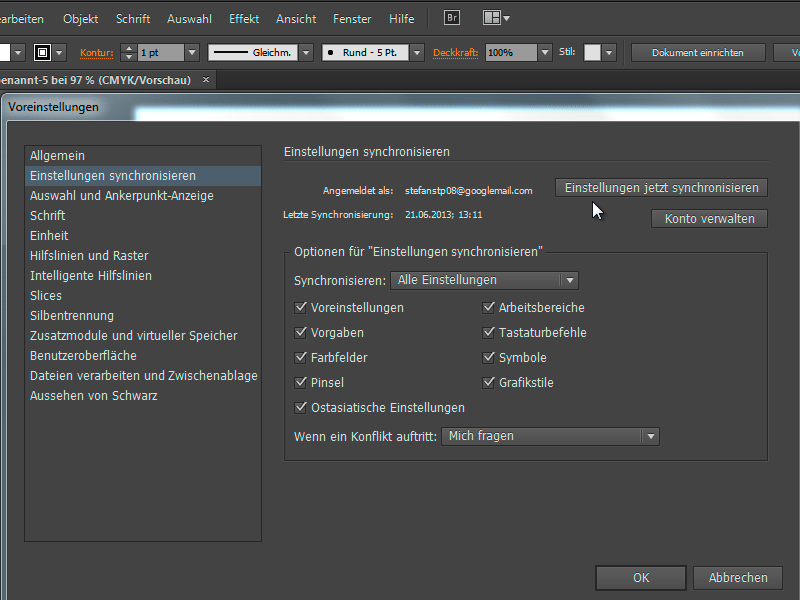Cancel the dialog with Abbrechen

(738, 578)
